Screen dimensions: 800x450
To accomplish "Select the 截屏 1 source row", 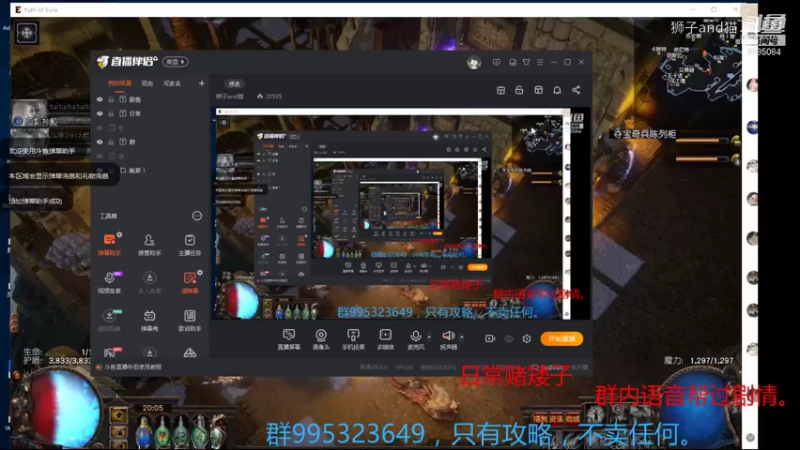I will (151, 170).
